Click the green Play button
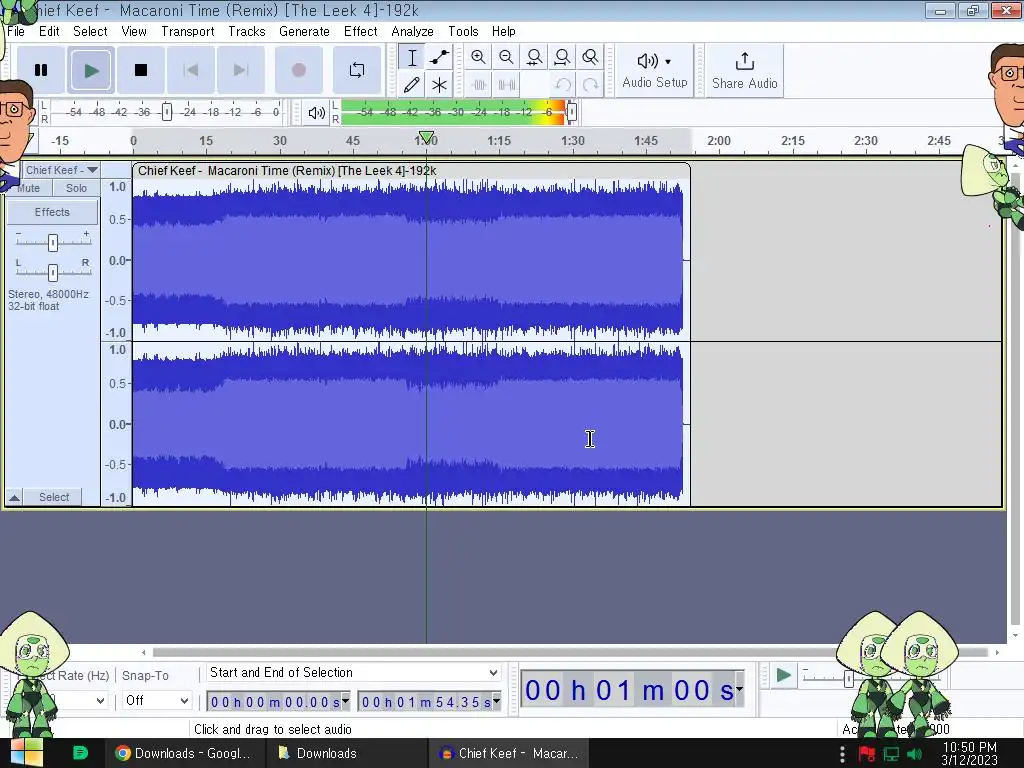Viewport: 1024px width, 768px height. tap(91, 70)
